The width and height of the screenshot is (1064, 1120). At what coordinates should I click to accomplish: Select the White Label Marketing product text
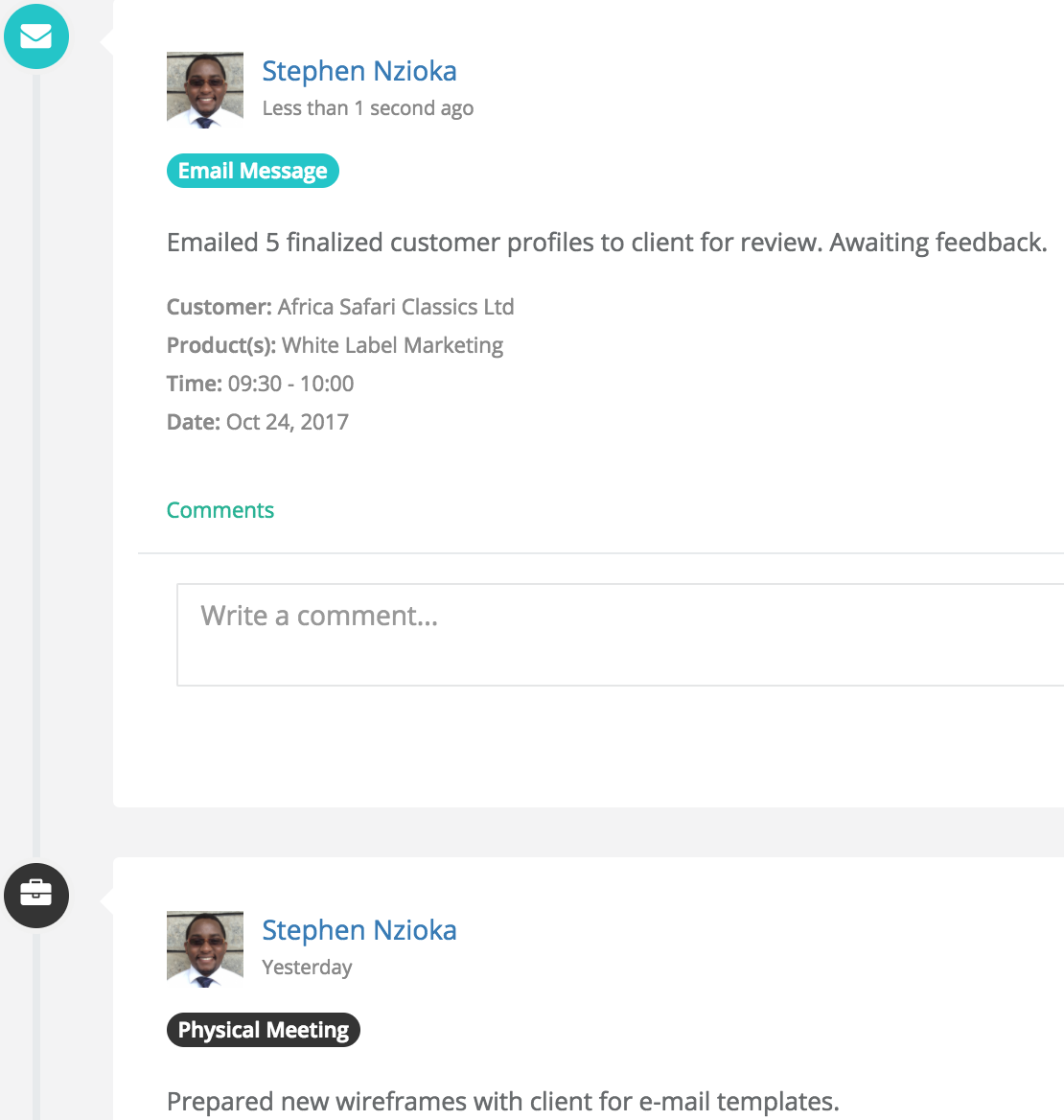point(393,345)
